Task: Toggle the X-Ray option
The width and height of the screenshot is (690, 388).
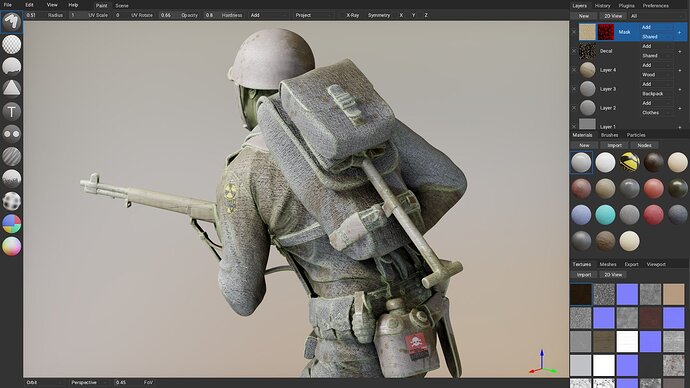Action: click(x=352, y=15)
